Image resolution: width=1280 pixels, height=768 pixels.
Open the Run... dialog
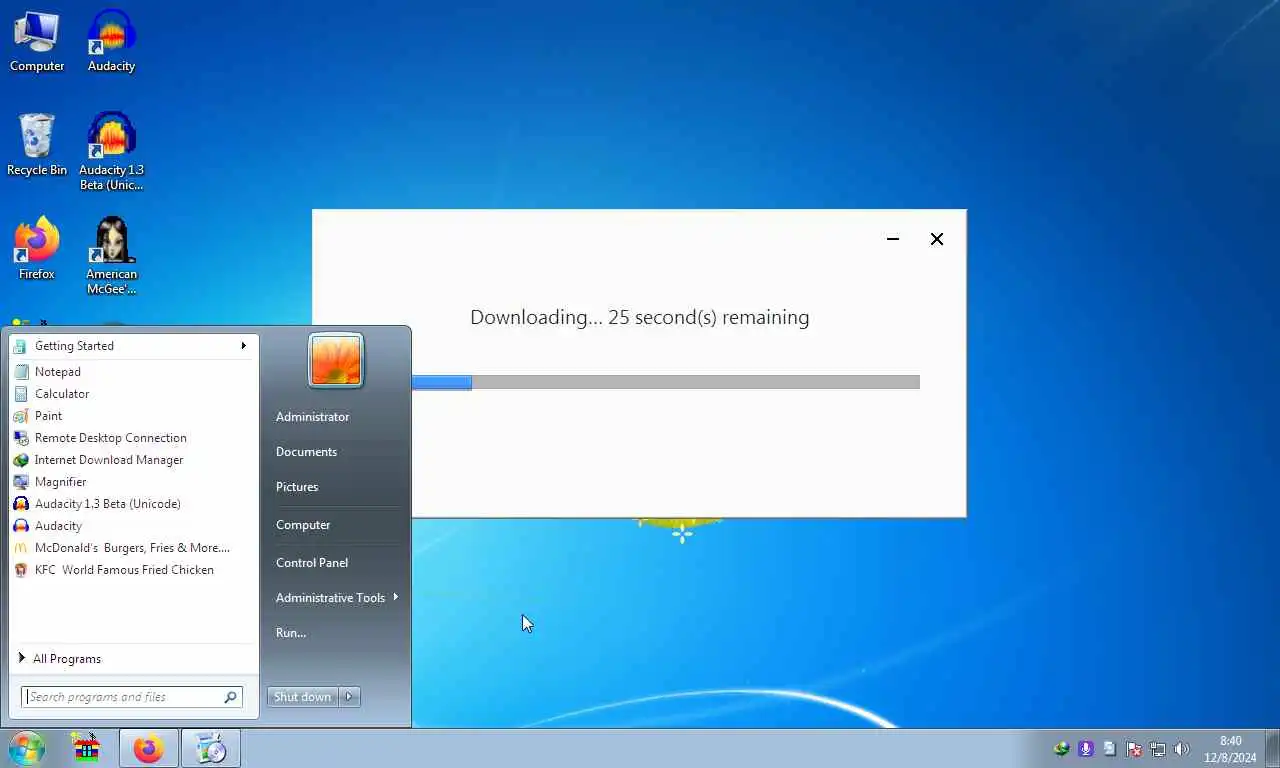291,633
